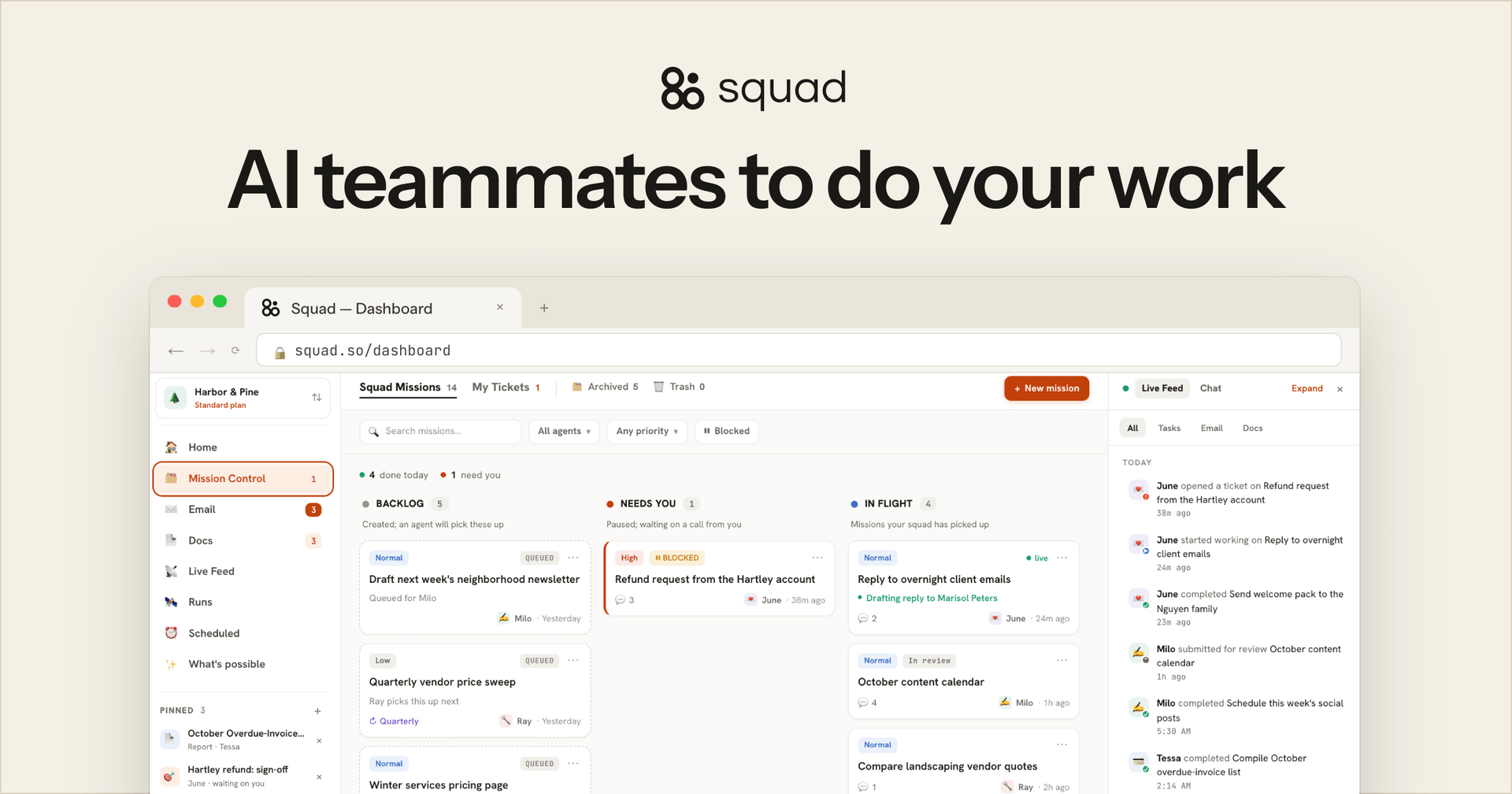Click the Quarterly recurrence label

(395, 722)
